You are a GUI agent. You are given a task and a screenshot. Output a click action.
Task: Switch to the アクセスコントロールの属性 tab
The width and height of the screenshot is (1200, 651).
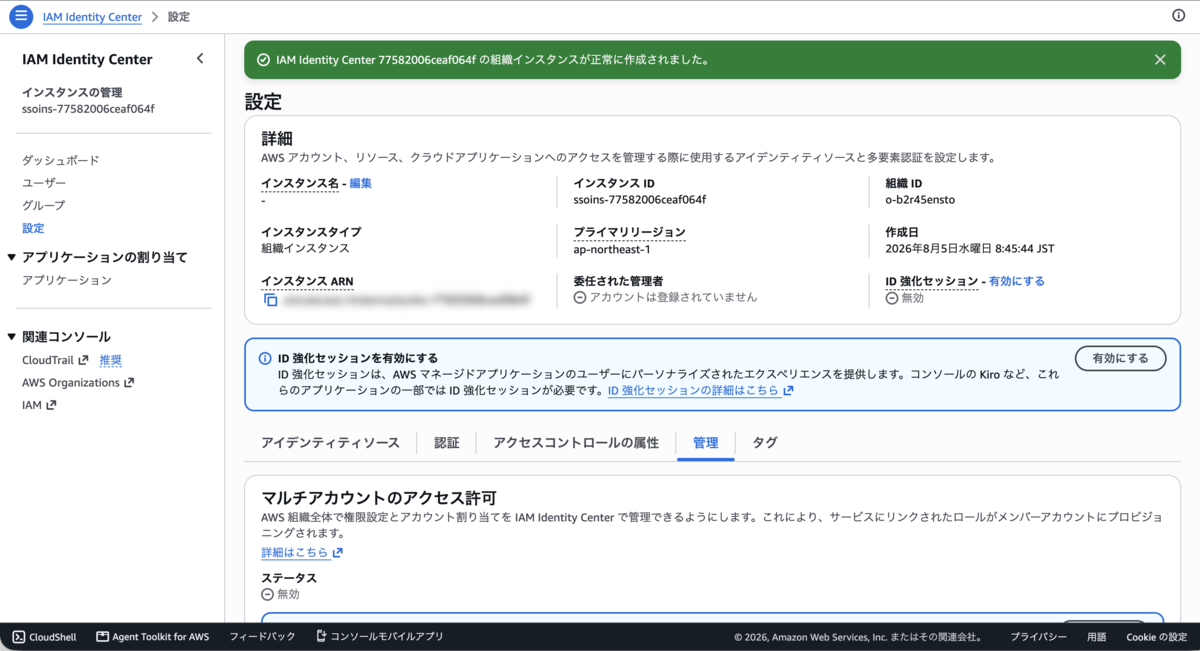(576, 443)
